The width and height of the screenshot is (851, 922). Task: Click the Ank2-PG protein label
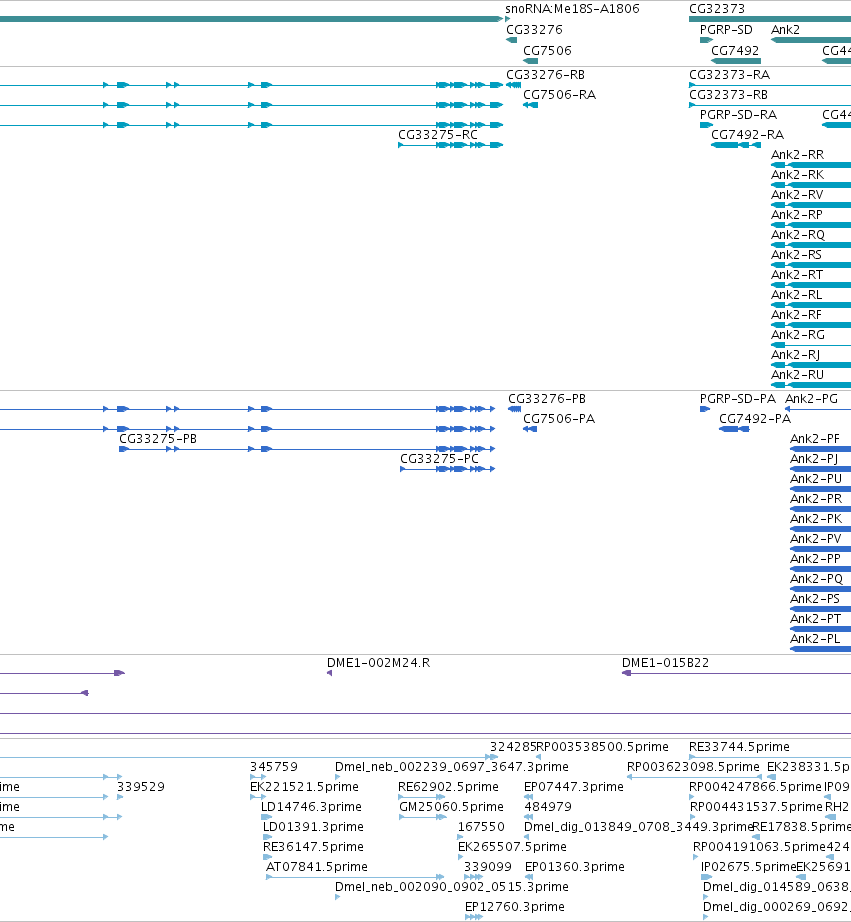click(811, 399)
